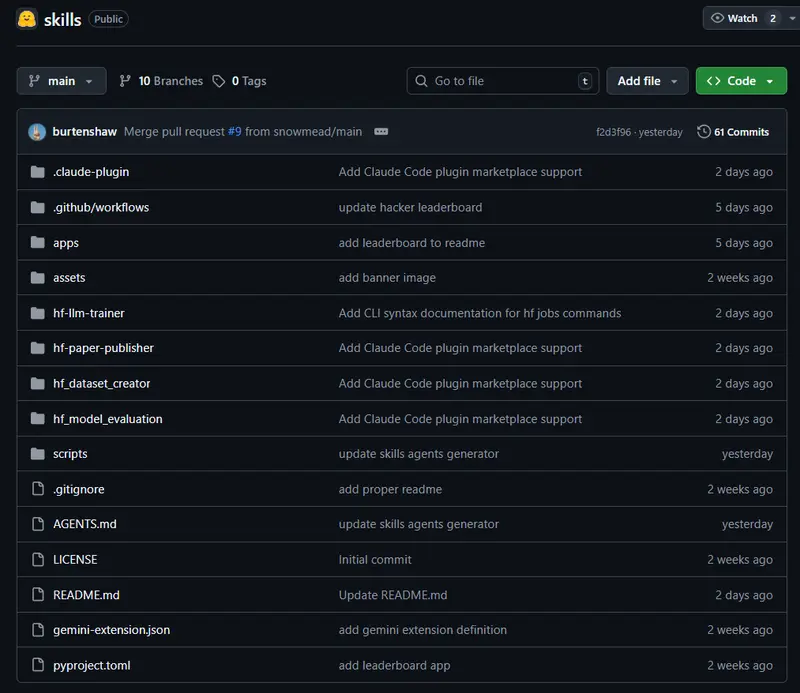
Task: Open pull request #9 link
Action: tap(234, 132)
